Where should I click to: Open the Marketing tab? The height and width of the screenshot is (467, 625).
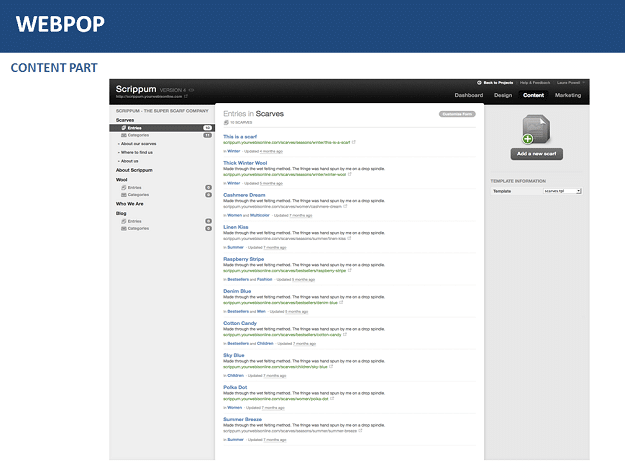point(568,95)
